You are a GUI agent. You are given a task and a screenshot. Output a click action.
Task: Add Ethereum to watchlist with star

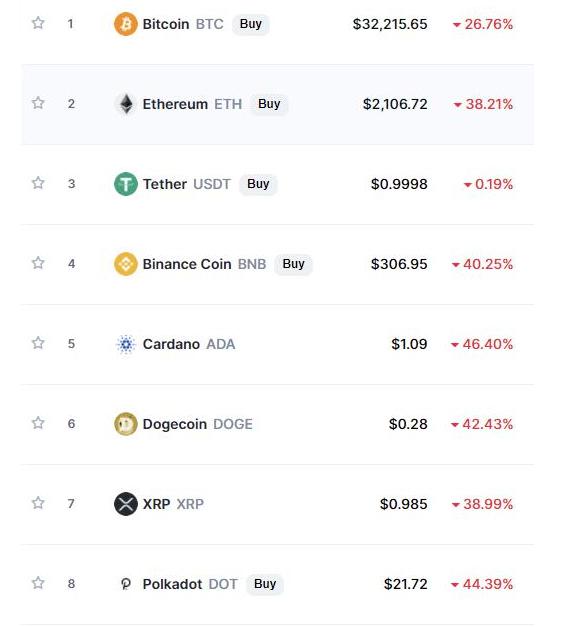pos(38,103)
